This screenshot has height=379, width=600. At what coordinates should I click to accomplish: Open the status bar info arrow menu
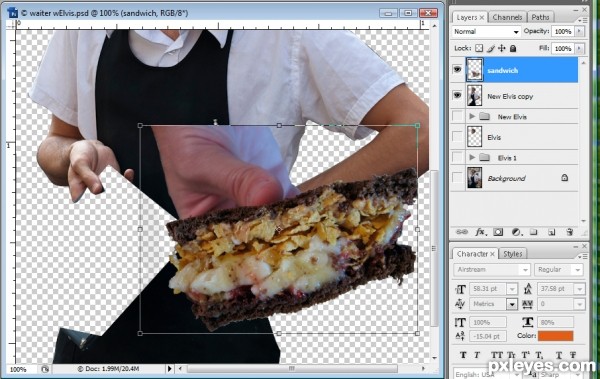[x=170, y=369]
